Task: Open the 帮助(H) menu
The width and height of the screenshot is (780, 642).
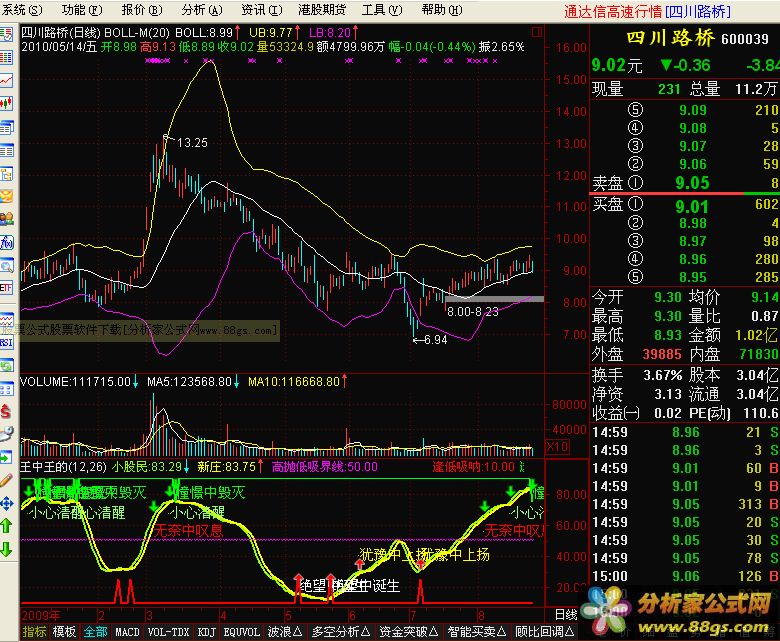Action: pyautogui.click(x=442, y=10)
